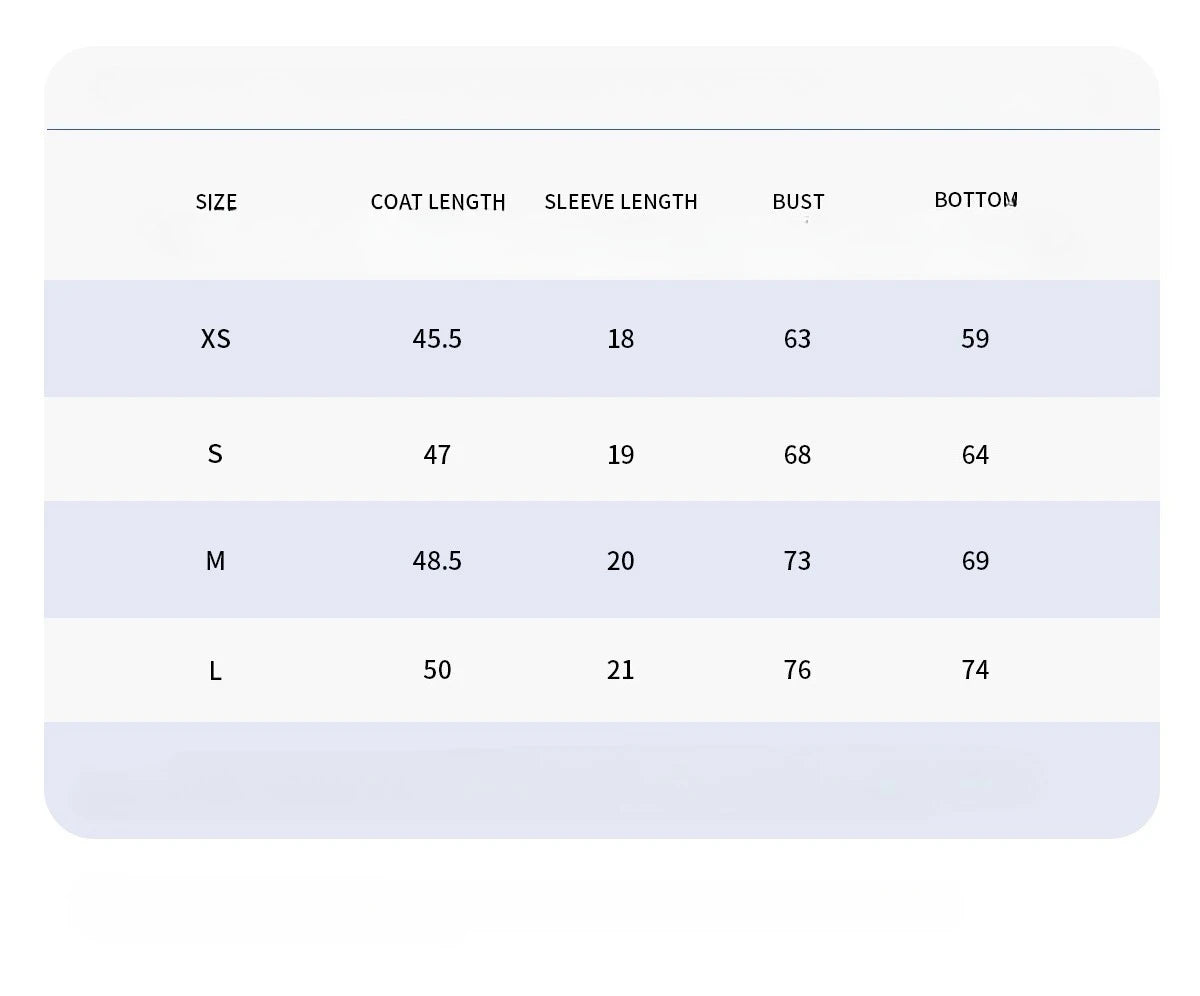Click the SIZE column header
Image resolution: width=1200 pixels, height=996 pixels.
pyautogui.click(x=216, y=202)
